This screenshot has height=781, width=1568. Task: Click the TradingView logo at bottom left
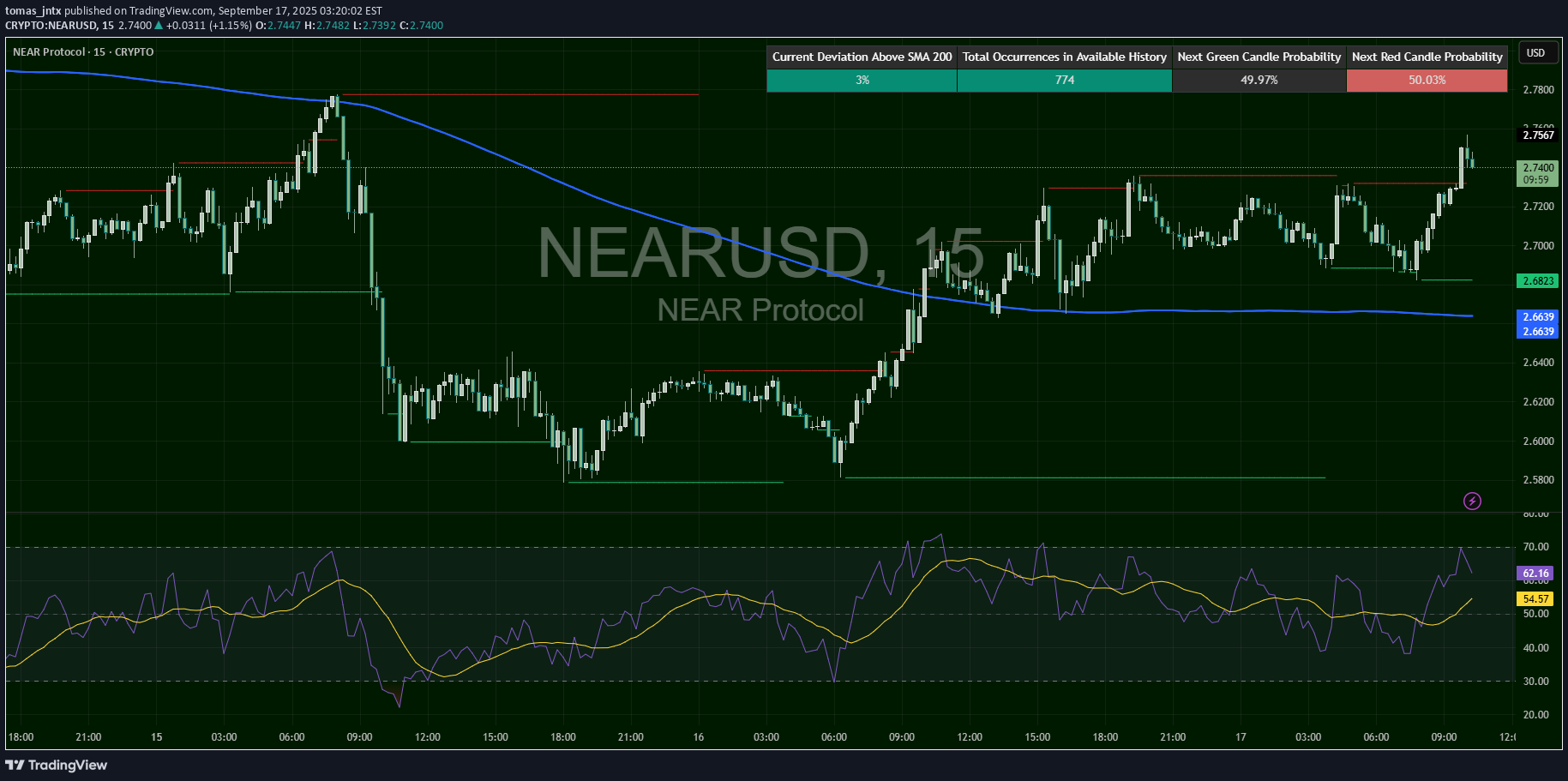coord(57,765)
